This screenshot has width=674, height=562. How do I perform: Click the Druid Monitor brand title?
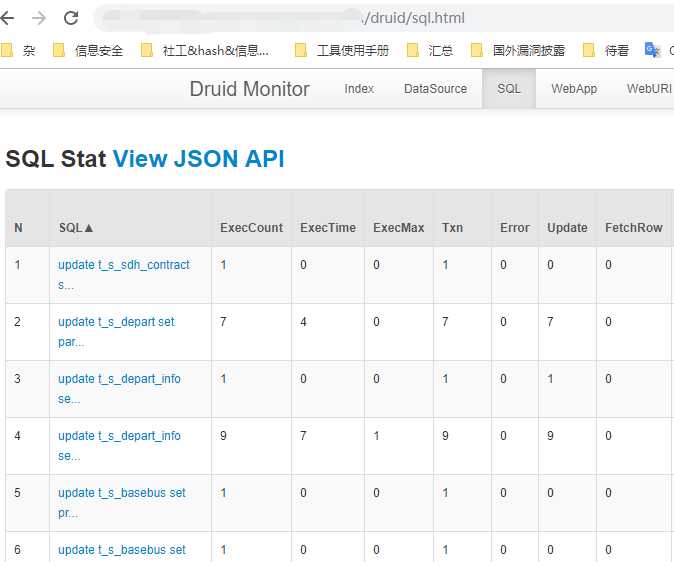(x=249, y=89)
